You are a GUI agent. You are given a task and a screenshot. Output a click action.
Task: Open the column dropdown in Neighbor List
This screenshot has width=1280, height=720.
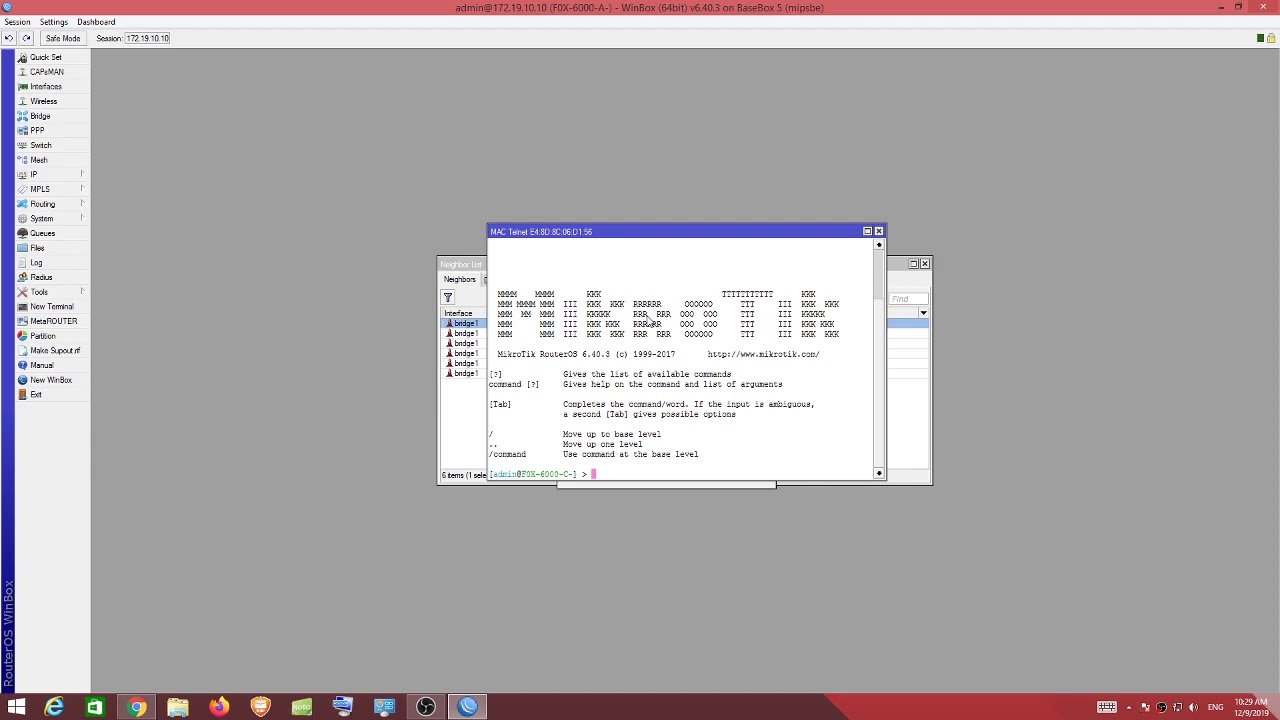point(923,313)
